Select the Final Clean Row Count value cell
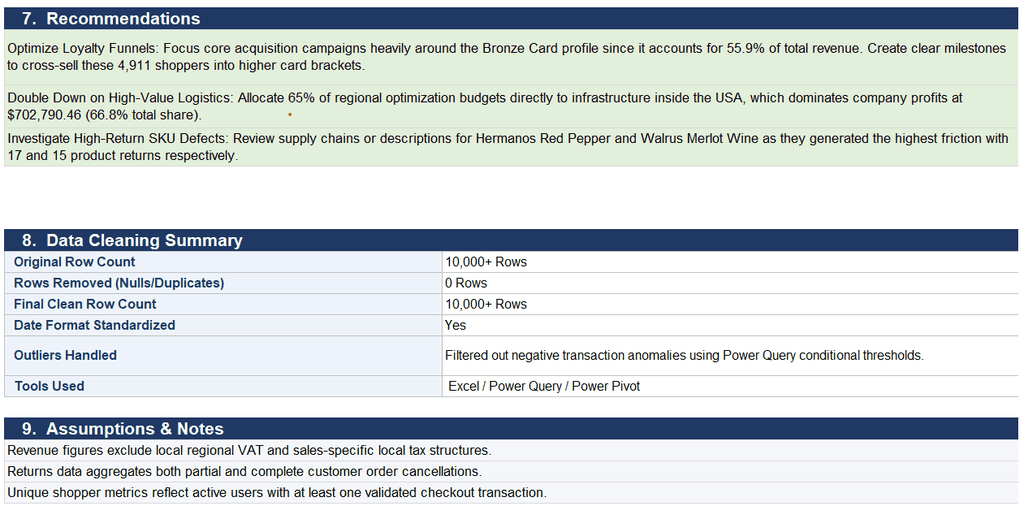Screen dimensions: 1024x519 [x=730, y=304]
